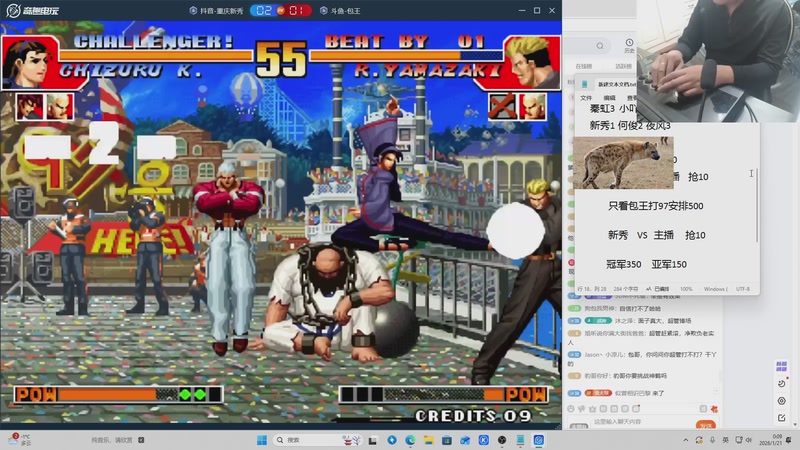
Task: Click the hyena image overlay
Action: [x=623, y=163]
